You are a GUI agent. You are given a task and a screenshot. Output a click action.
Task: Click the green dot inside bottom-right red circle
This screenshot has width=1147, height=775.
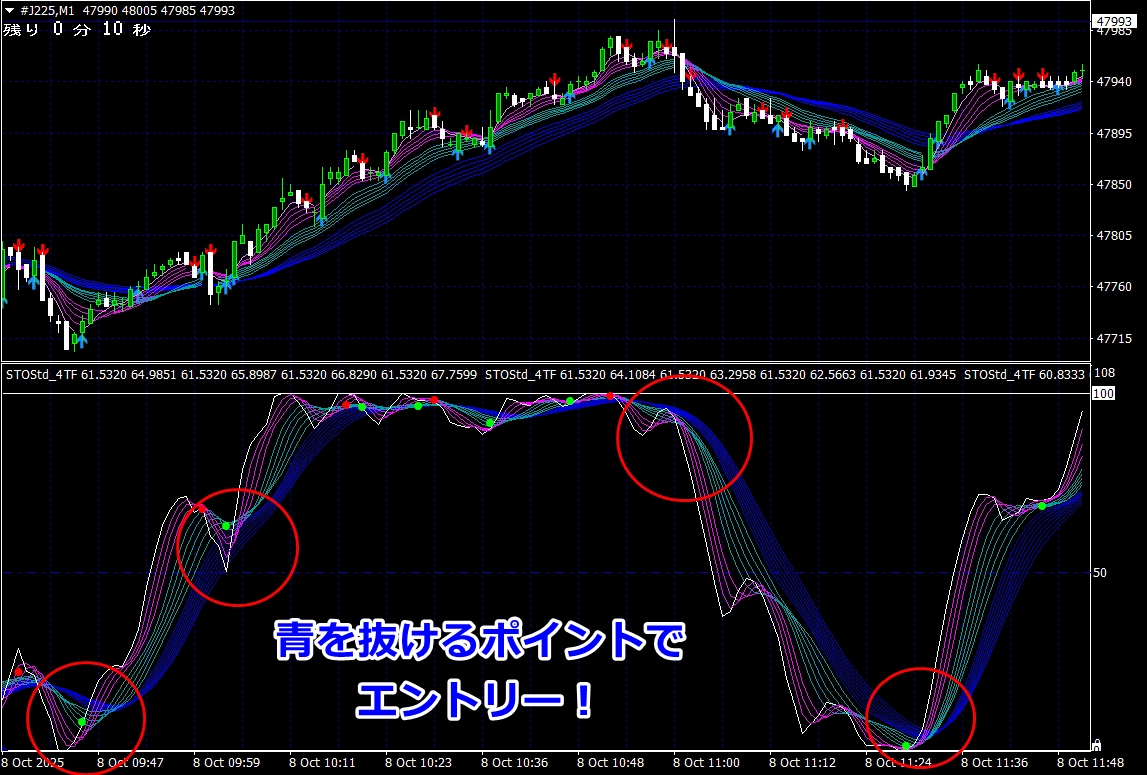coord(906,746)
